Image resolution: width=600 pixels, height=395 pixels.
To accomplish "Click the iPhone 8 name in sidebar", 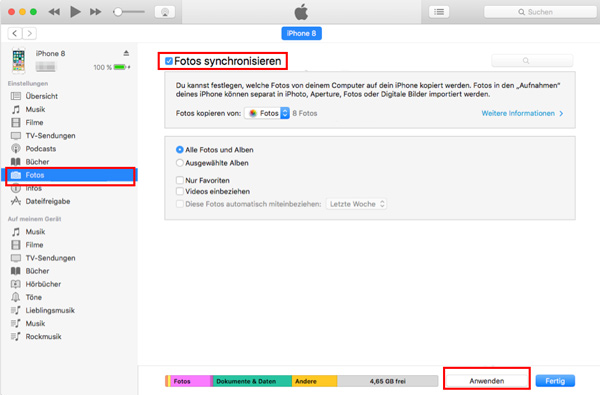I will (50, 54).
